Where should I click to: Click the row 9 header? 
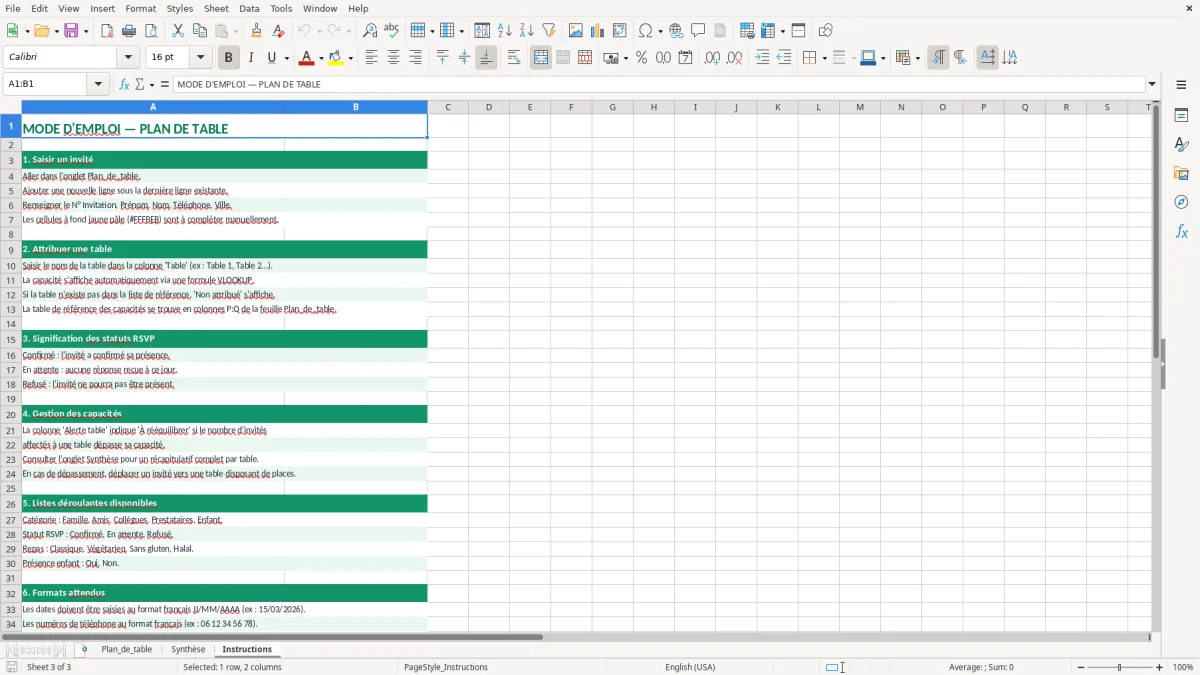11,249
